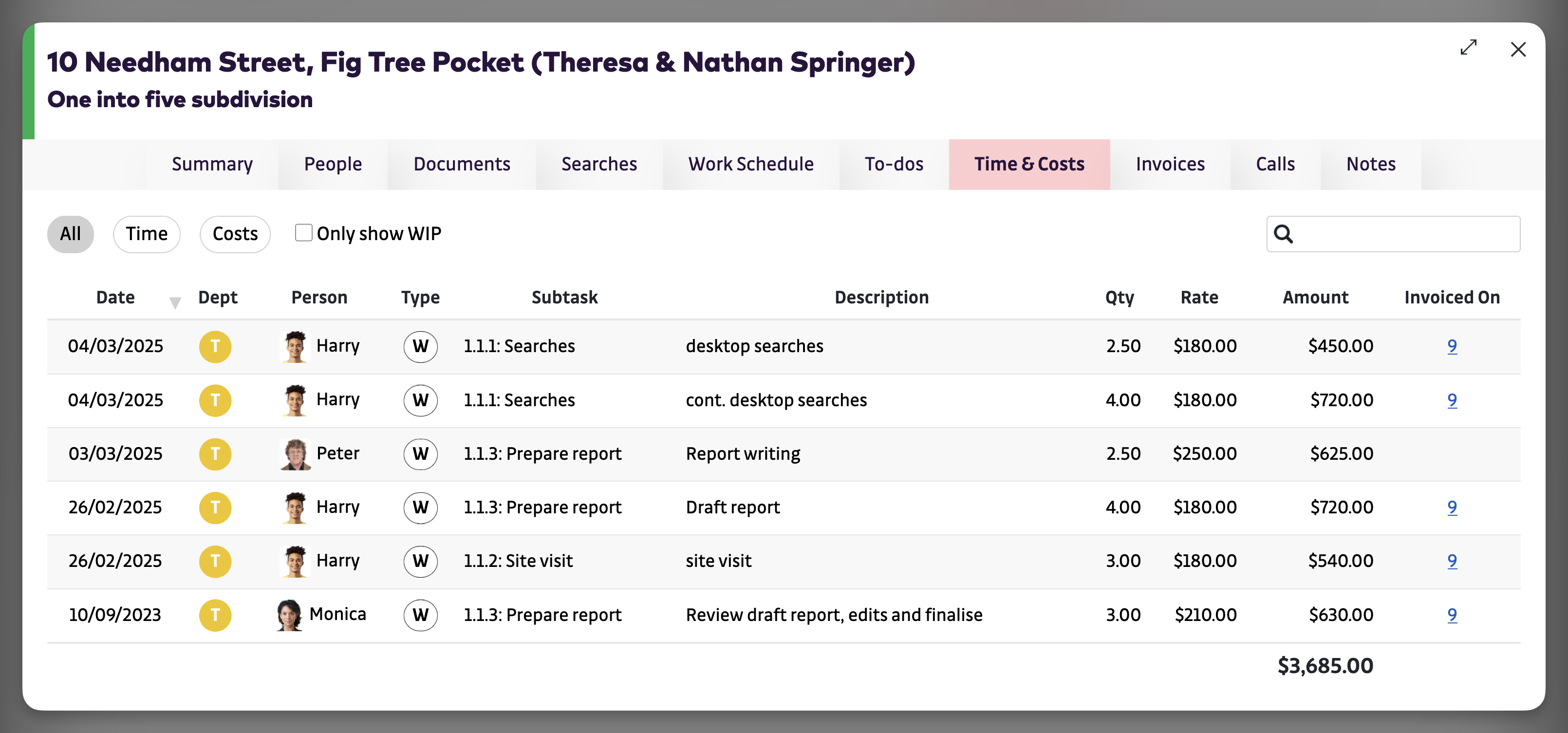Open invoice 9 link for site visit
This screenshot has width=1568, height=733.
point(1452,561)
